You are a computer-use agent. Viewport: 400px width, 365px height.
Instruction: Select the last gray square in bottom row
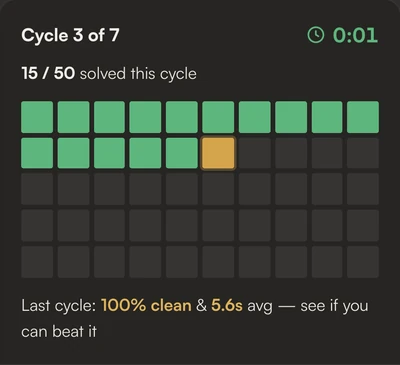[363, 262]
